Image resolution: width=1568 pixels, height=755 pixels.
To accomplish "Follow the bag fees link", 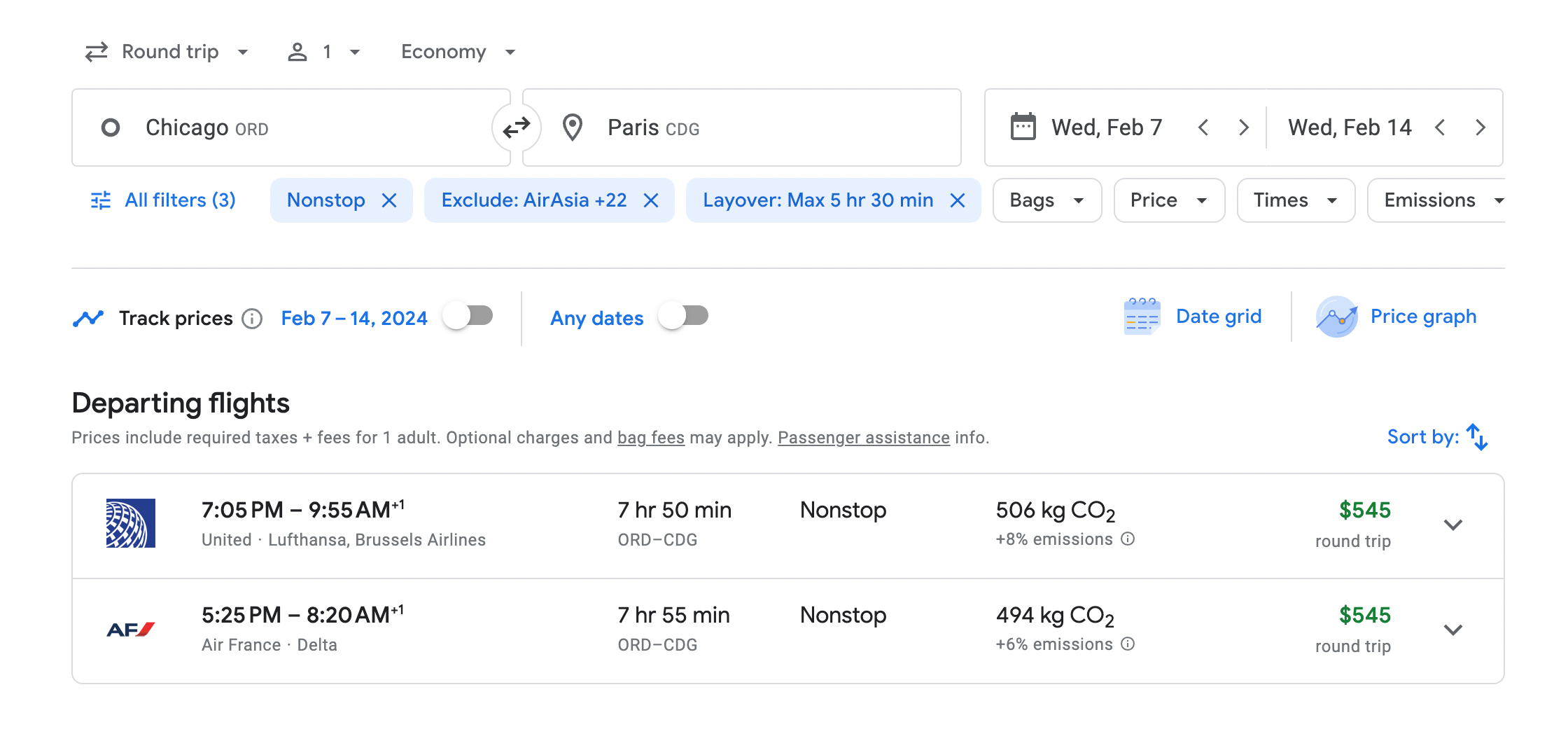I will 650,438.
